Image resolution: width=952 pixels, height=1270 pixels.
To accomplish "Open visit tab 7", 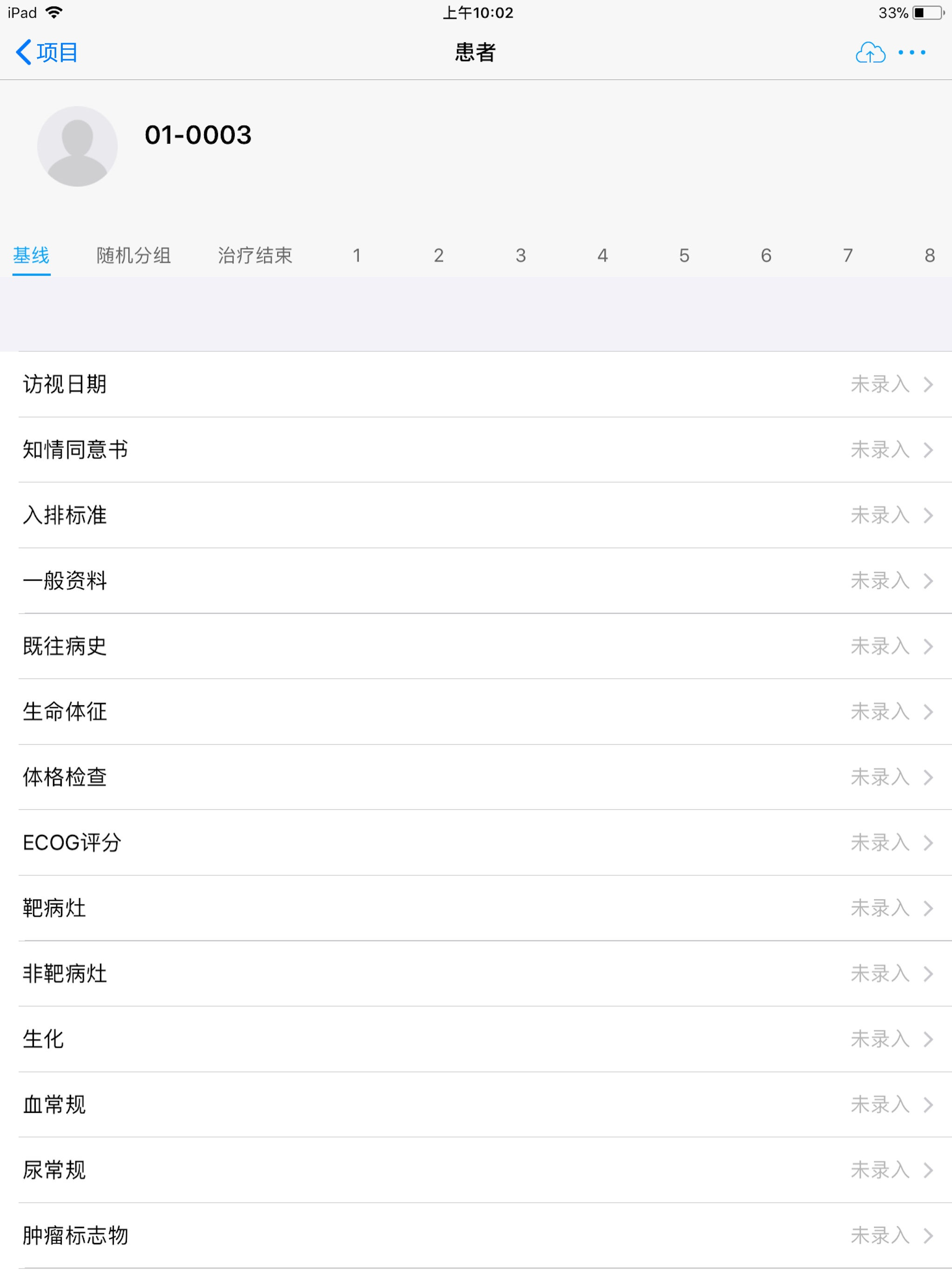I will coord(848,256).
